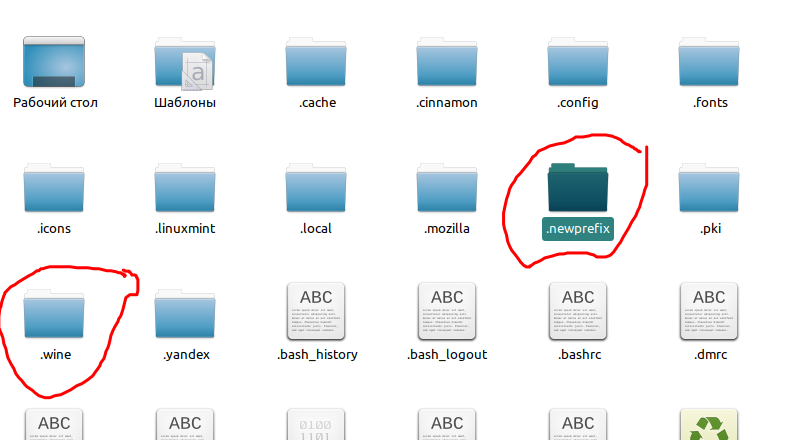Click the '.pki' folder name
The height and width of the screenshot is (440, 791).
710,229
